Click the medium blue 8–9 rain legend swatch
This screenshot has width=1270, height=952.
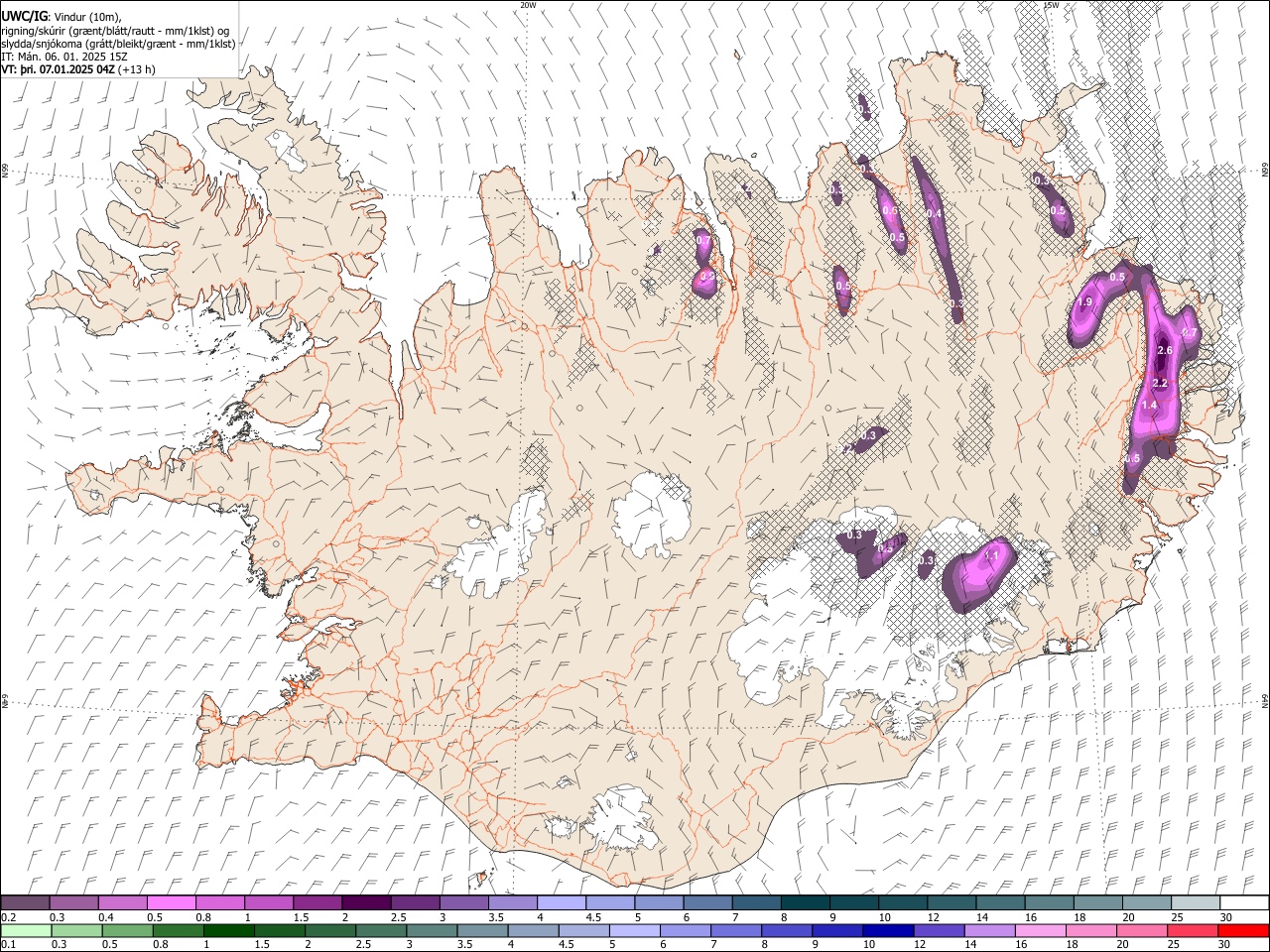point(786,931)
